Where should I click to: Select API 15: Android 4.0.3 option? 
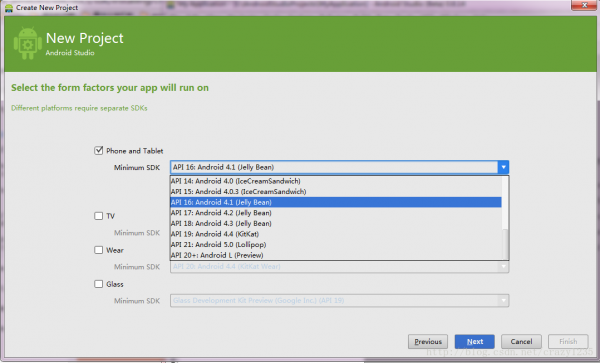pos(336,191)
